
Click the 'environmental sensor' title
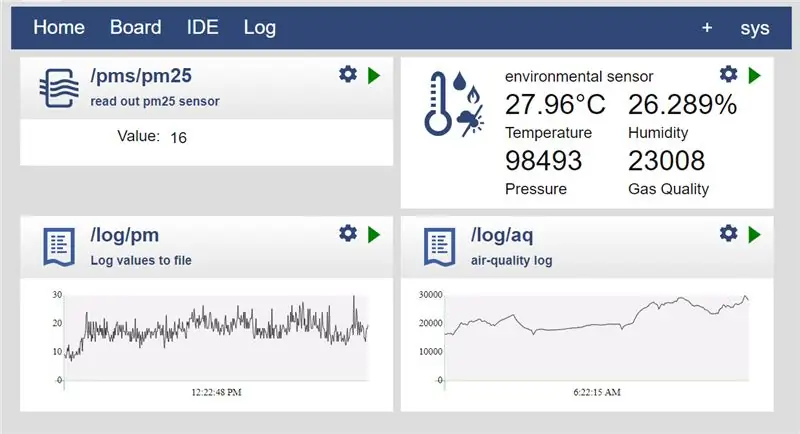pos(579,76)
